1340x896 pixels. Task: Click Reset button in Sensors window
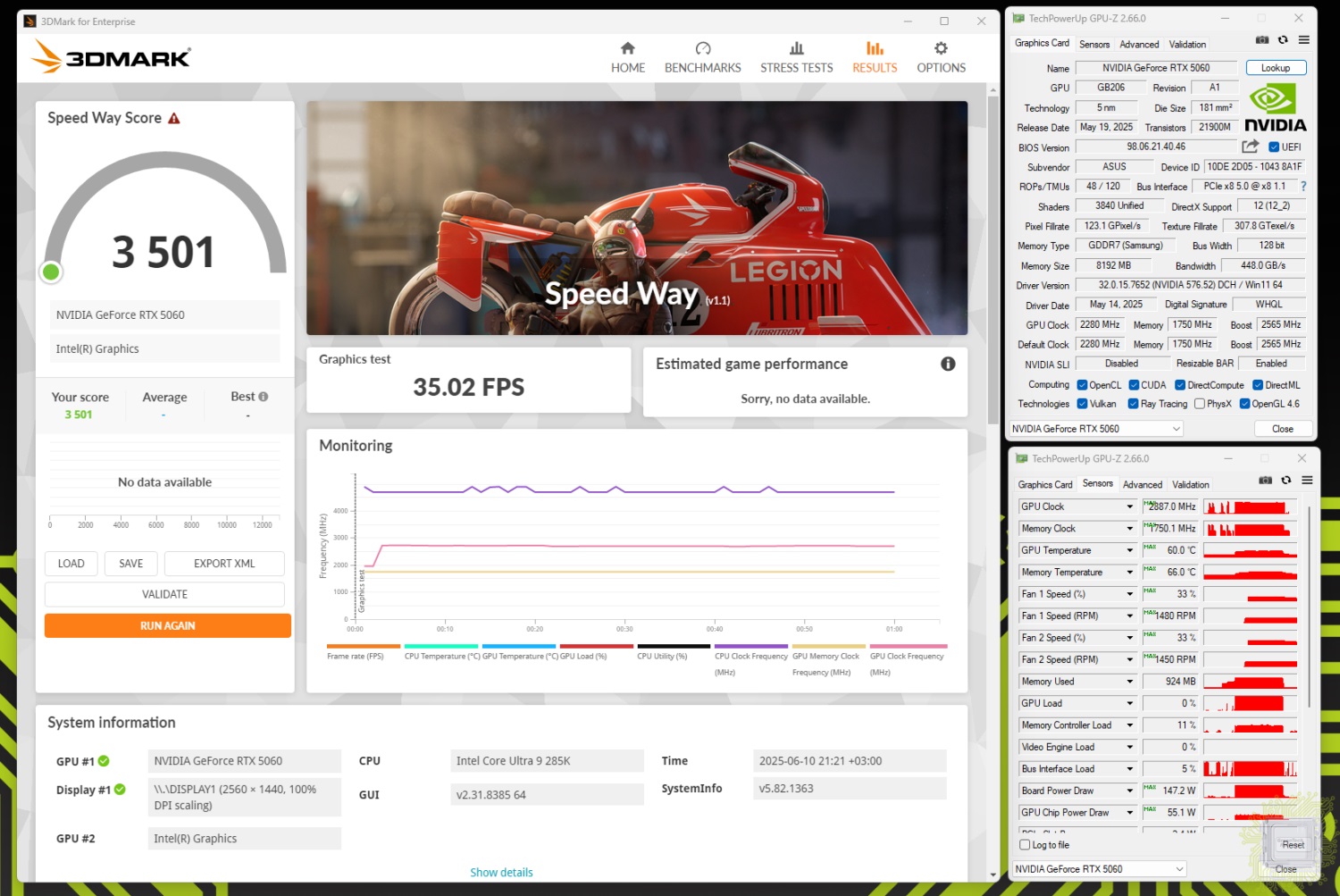1293,845
